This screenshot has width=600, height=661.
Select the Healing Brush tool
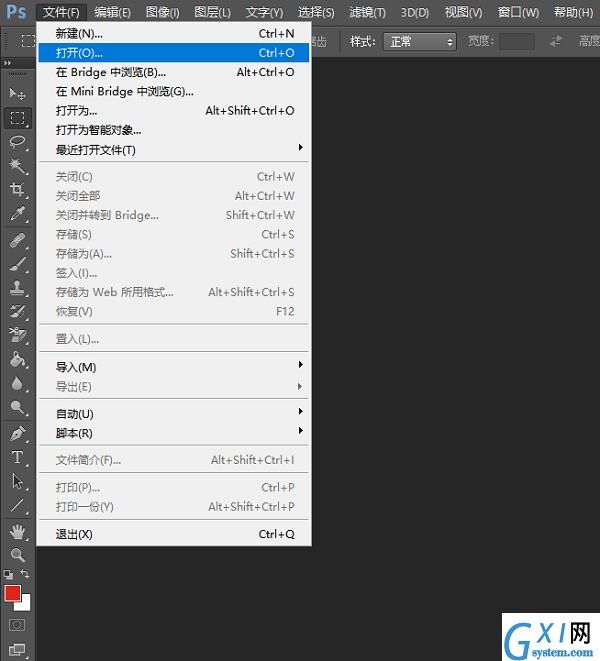point(17,241)
